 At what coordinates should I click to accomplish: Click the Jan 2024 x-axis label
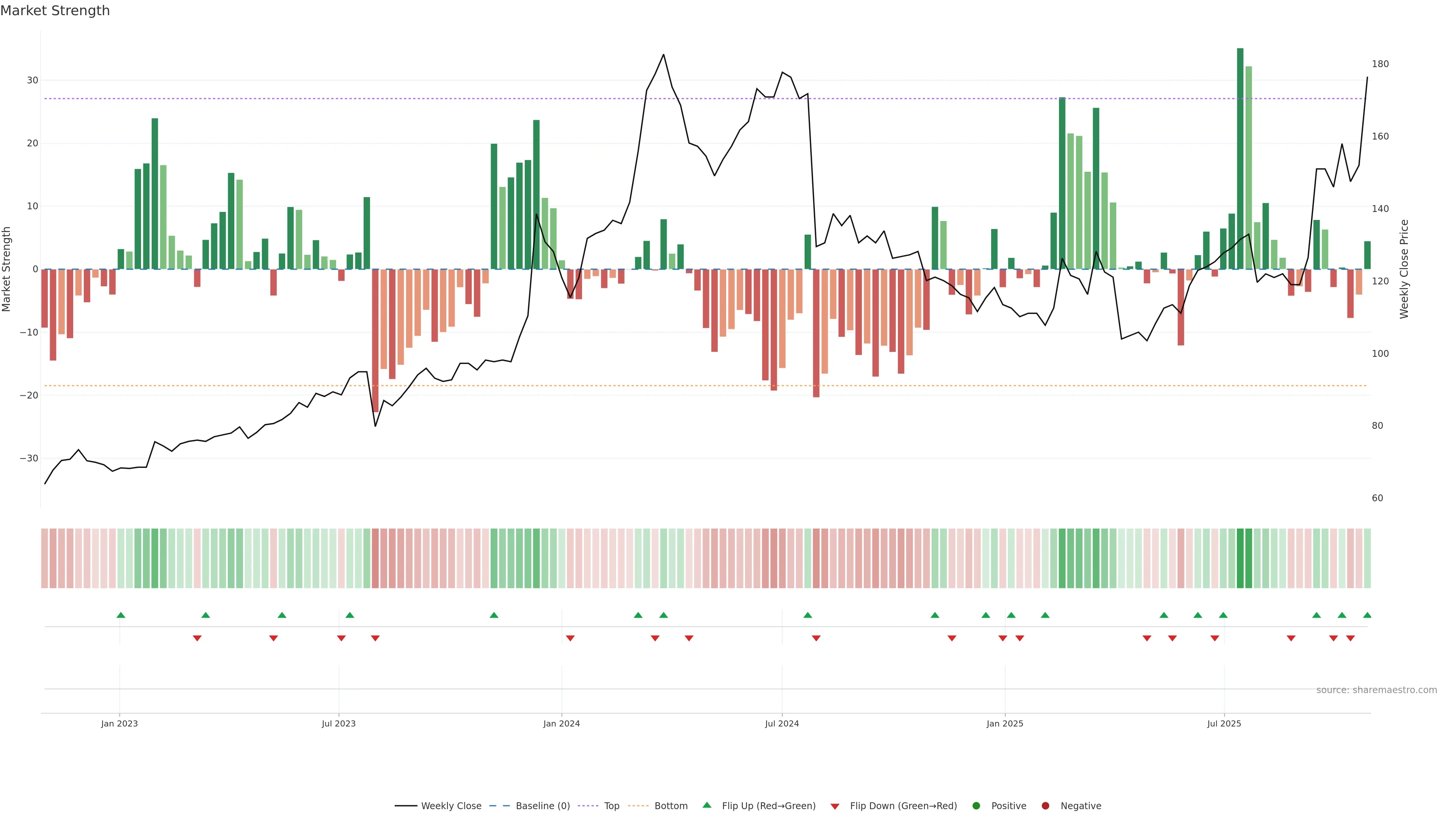point(561,723)
